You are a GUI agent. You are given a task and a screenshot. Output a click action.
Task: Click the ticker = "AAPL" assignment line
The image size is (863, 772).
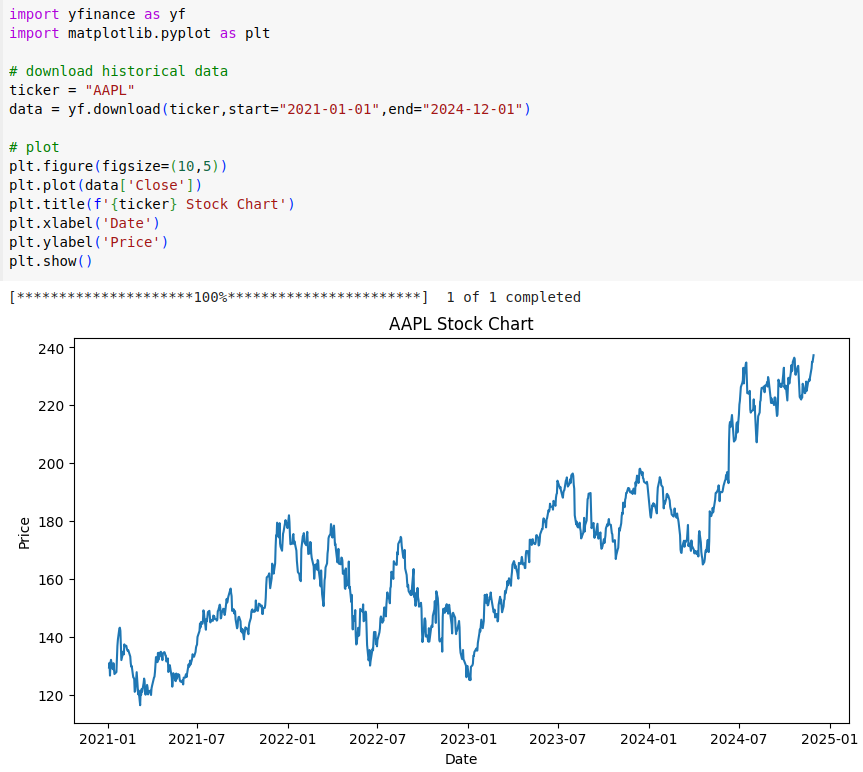pyautogui.click(x=72, y=90)
